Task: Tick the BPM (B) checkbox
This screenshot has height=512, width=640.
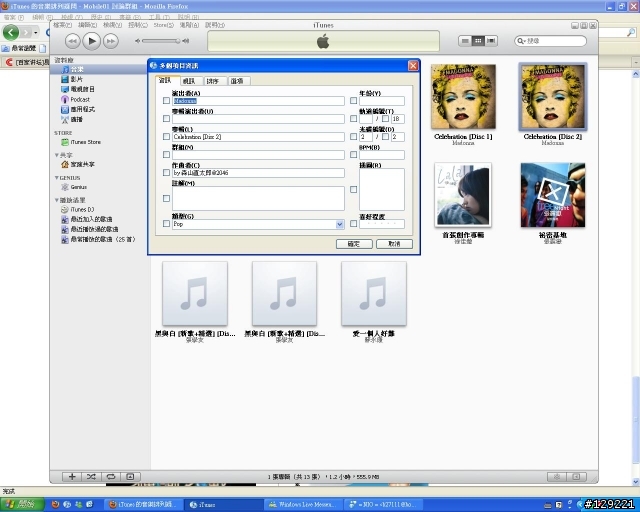Action: pos(353,155)
